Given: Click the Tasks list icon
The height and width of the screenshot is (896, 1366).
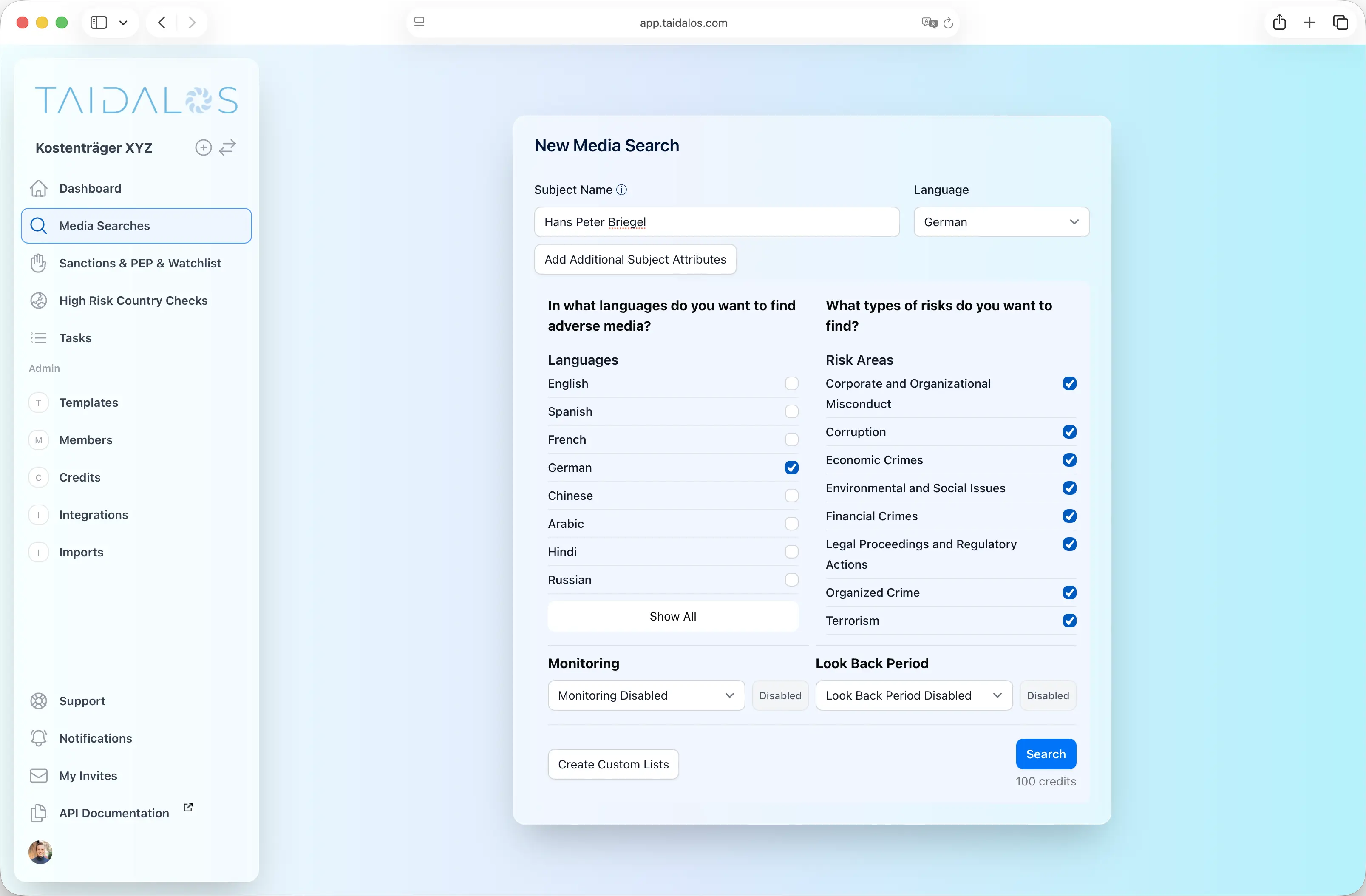Looking at the screenshot, I should [x=38, y=338].
